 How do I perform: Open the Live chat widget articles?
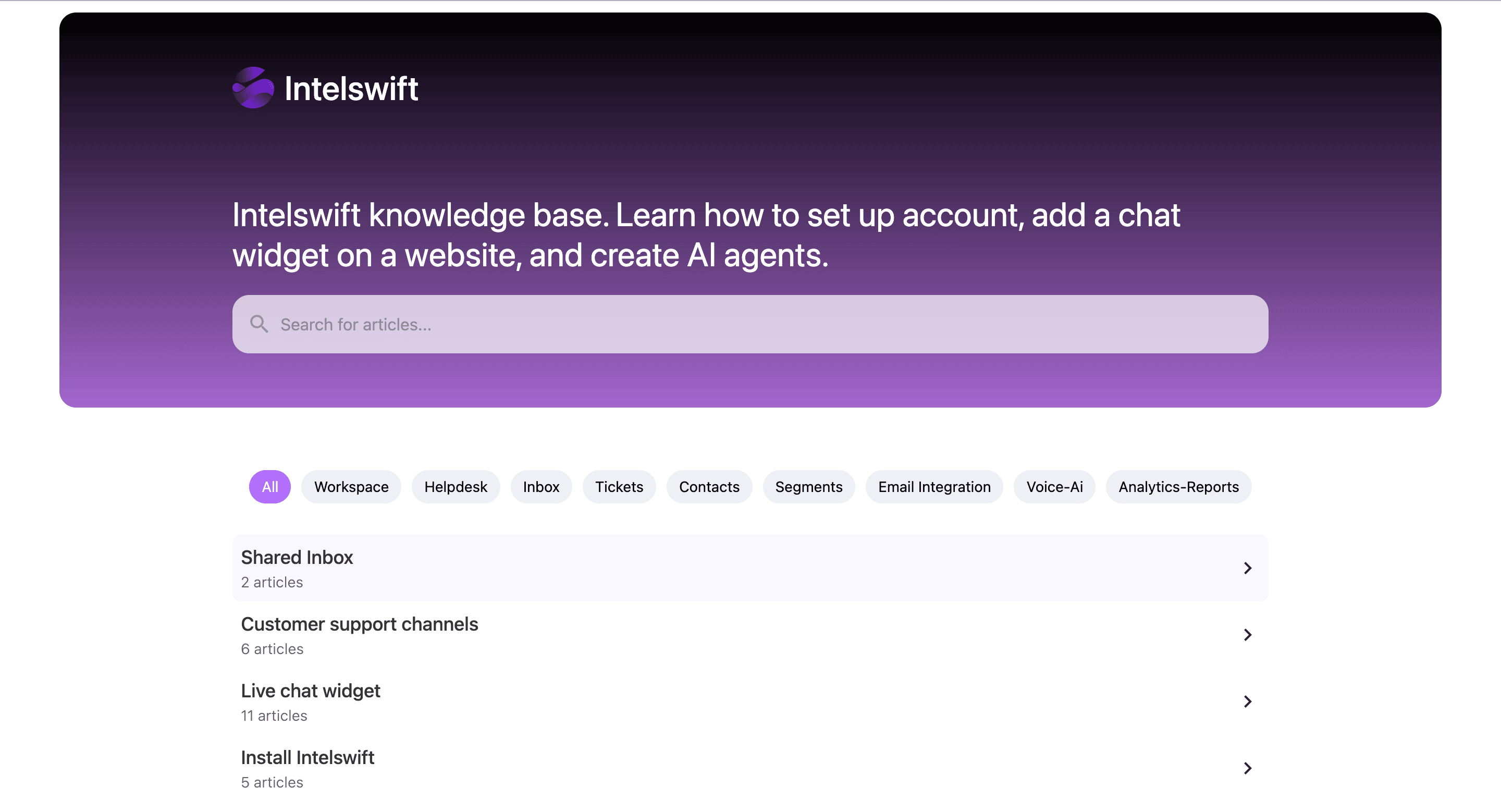tap(311, 691)
